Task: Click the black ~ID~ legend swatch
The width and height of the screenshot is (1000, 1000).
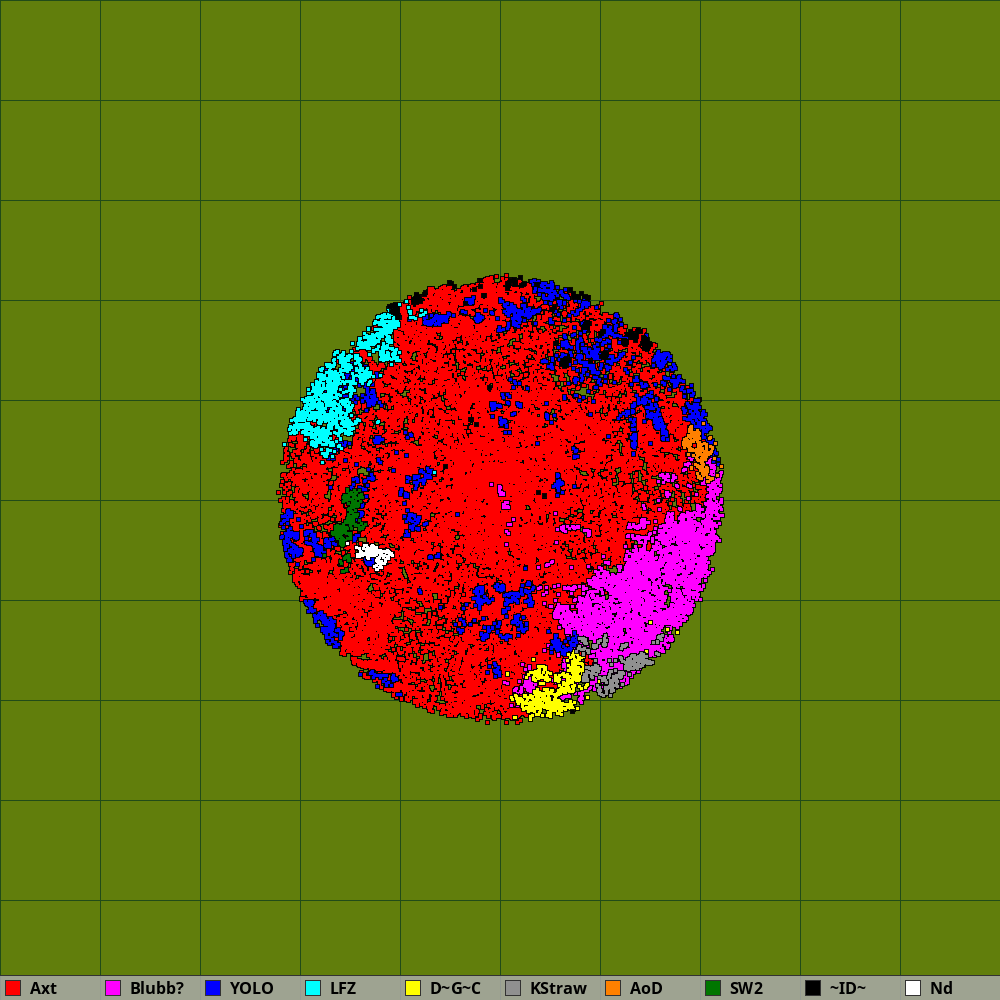Action: tap(813, 988)
